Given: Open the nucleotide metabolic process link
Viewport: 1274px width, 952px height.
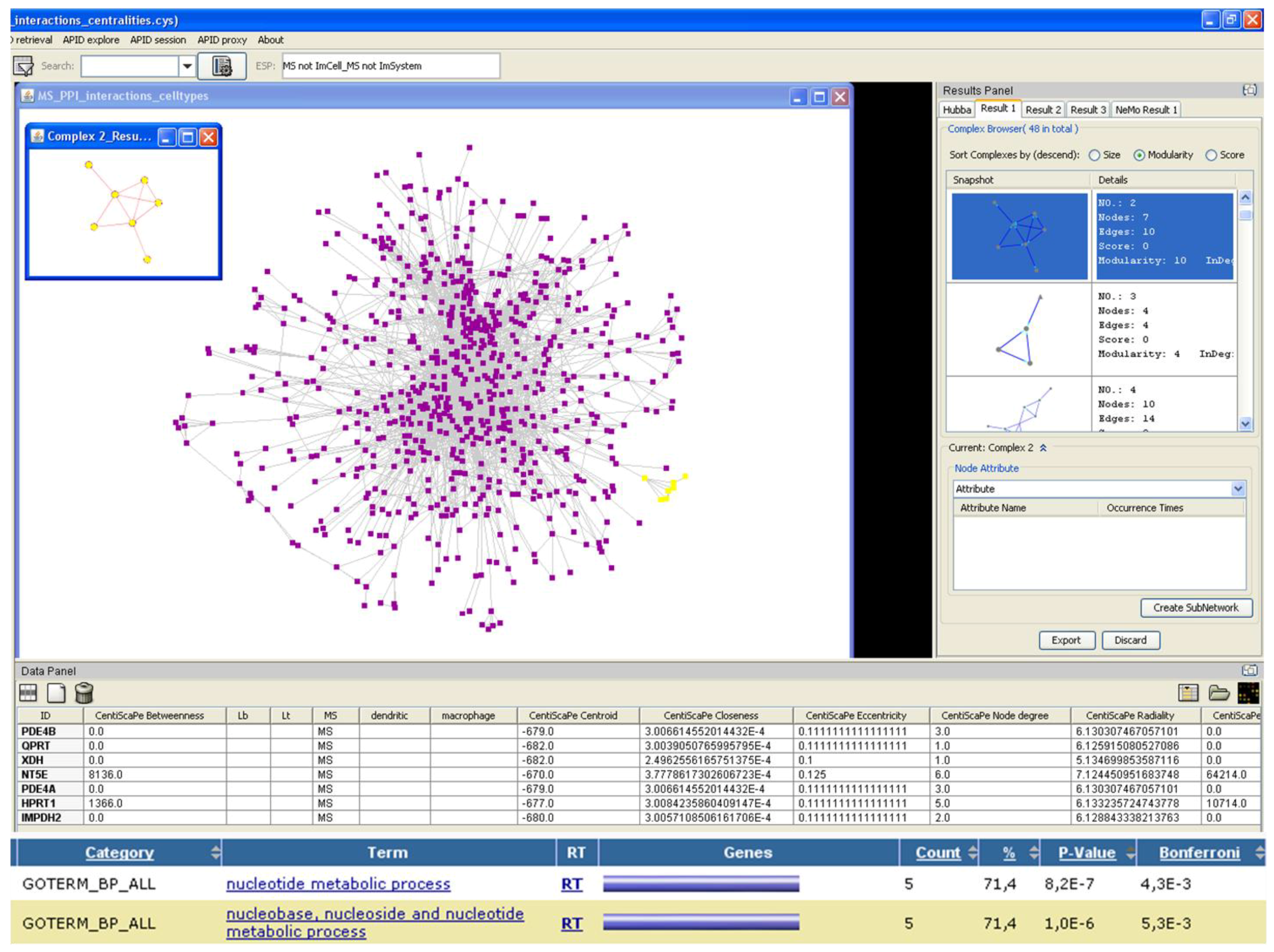Looking at the screenshot, I should click(x=338, y=883).
